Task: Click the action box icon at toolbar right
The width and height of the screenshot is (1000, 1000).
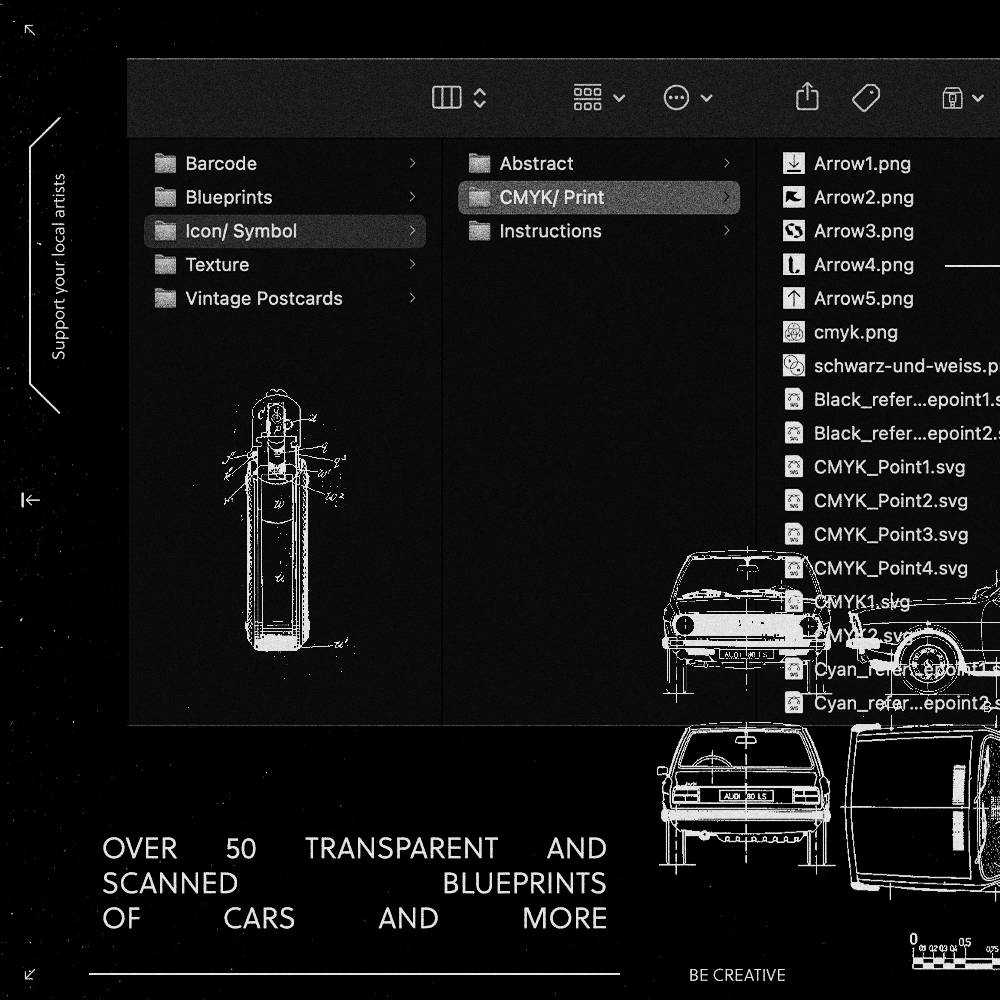Action: (x=952, y=97)
